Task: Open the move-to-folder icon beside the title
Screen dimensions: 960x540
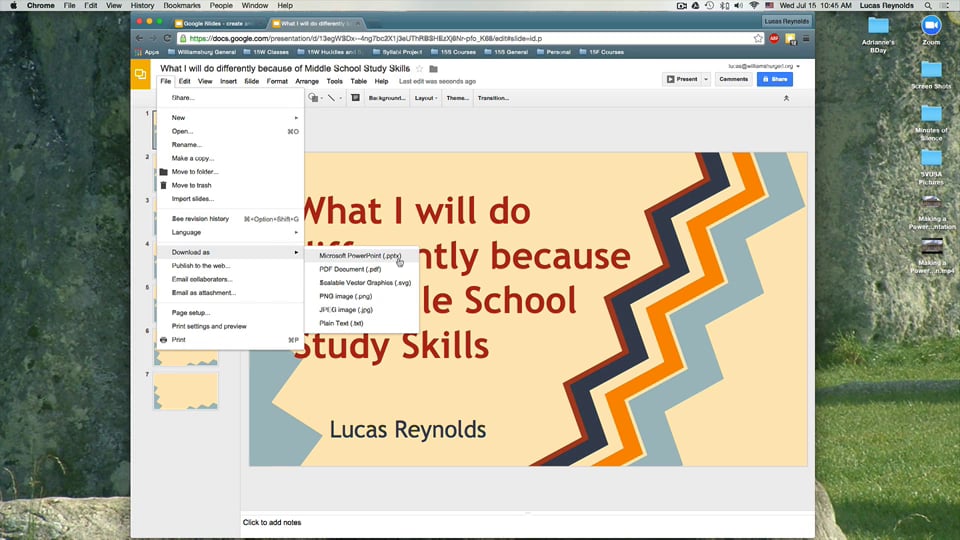Action: [x=433, y=69]
